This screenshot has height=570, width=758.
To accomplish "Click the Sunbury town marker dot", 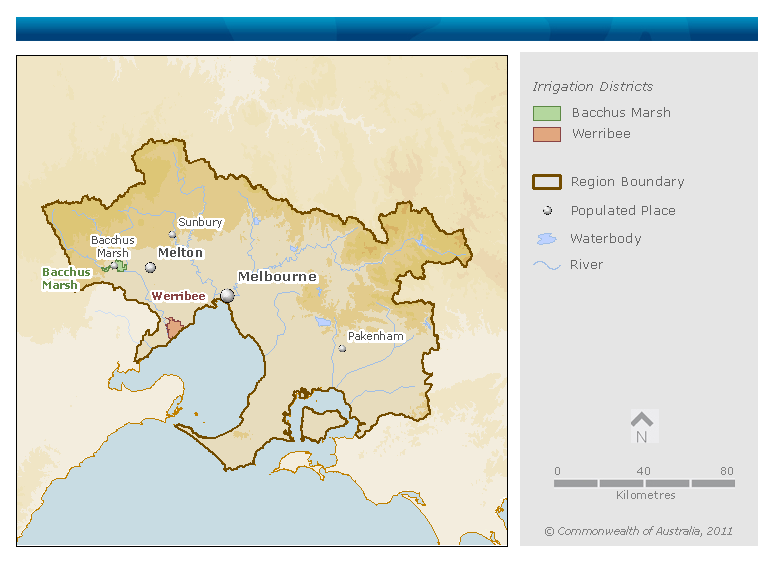I will 172,234.
